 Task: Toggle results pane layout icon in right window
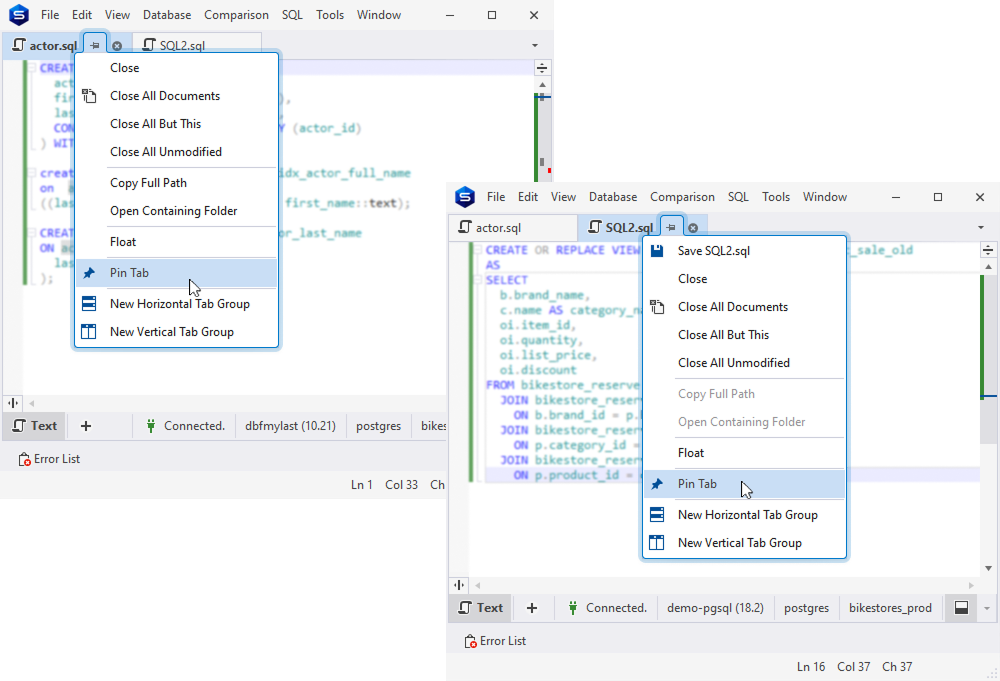pyautogui.click(x=961, y=608)
